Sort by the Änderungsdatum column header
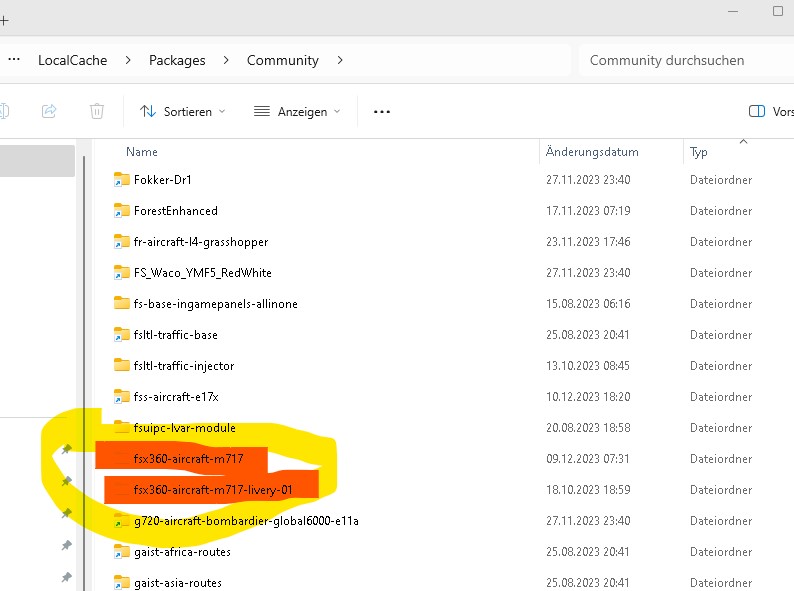 point(592,152)
